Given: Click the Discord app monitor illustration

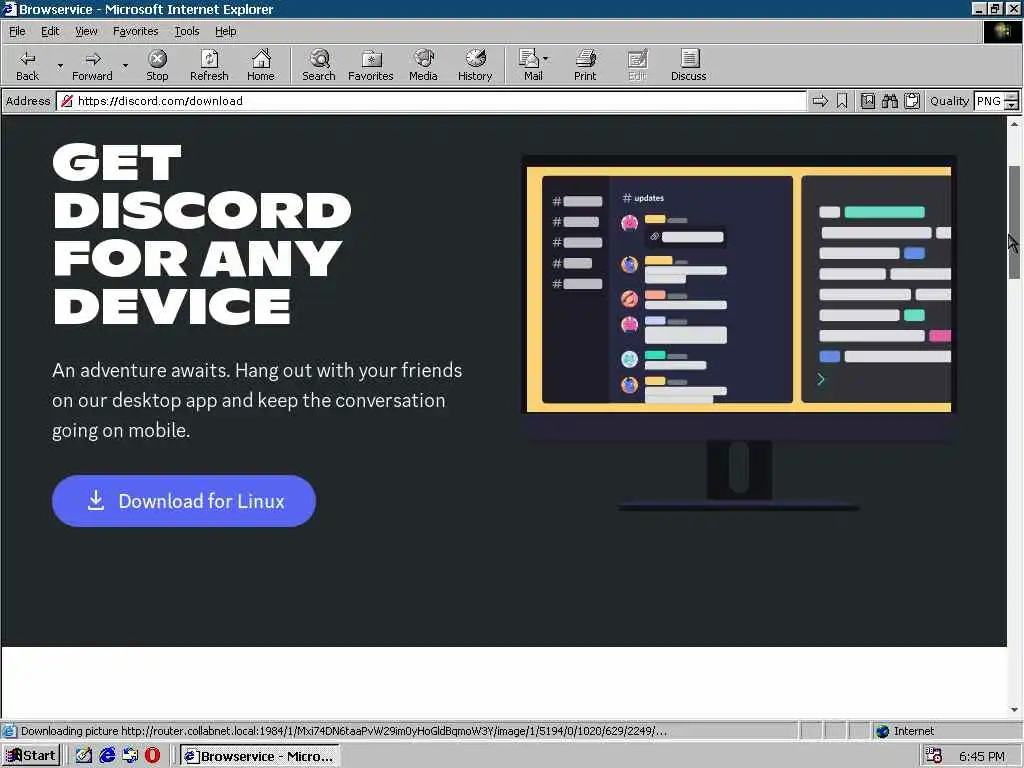Looking at the screenshot, I should (739, 333).
